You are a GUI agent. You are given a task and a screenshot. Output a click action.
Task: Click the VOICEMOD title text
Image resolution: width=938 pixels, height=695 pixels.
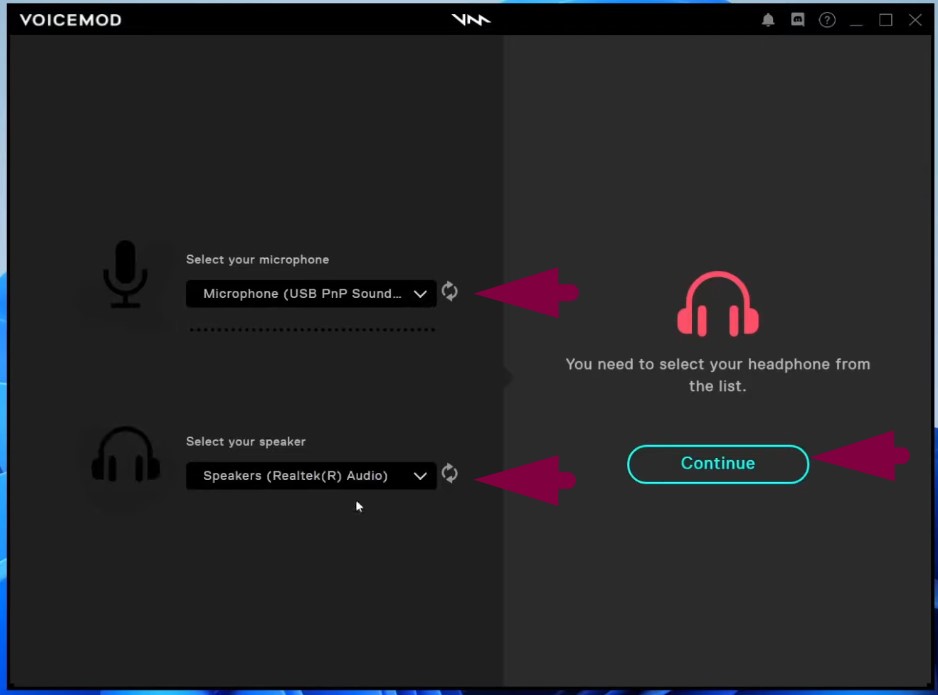click(71, 20)
